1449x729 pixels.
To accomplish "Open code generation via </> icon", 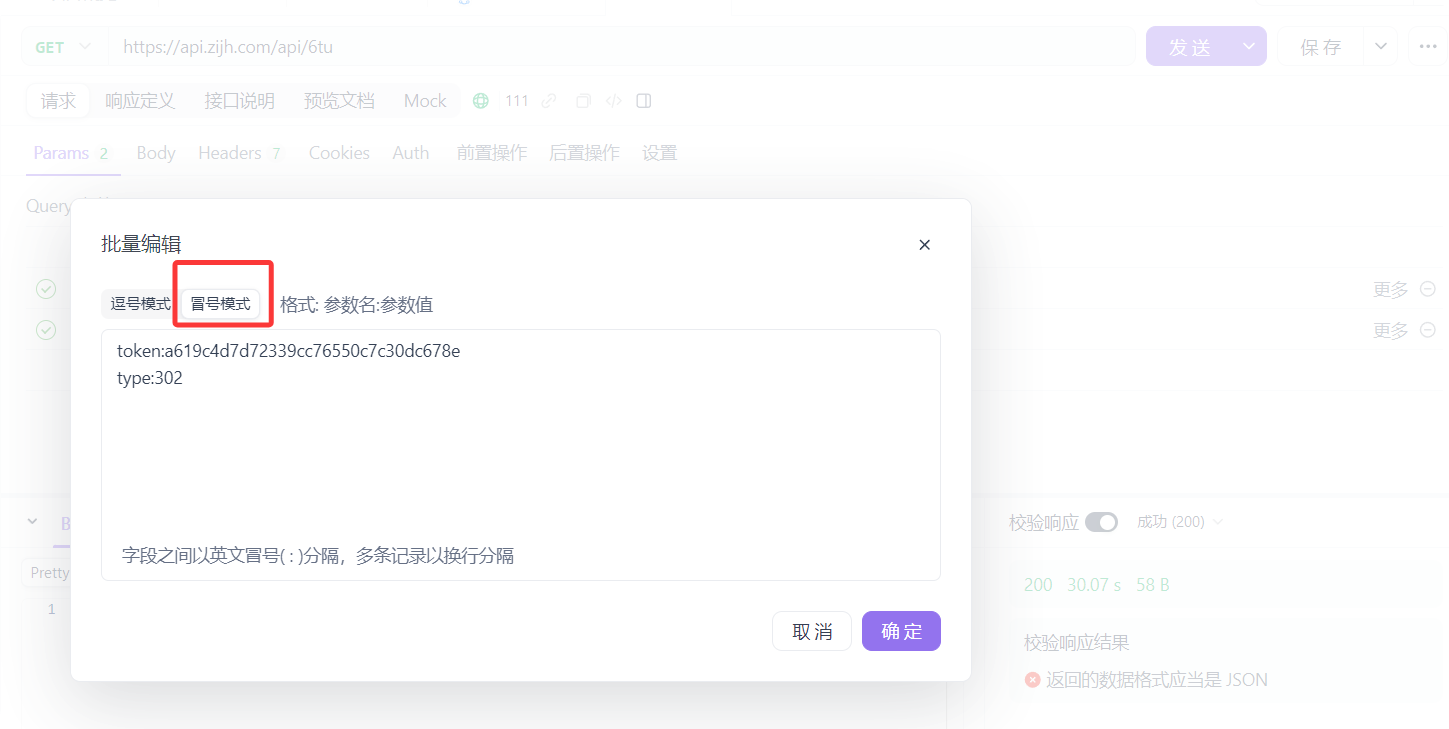I will click(x=613, y=100).
